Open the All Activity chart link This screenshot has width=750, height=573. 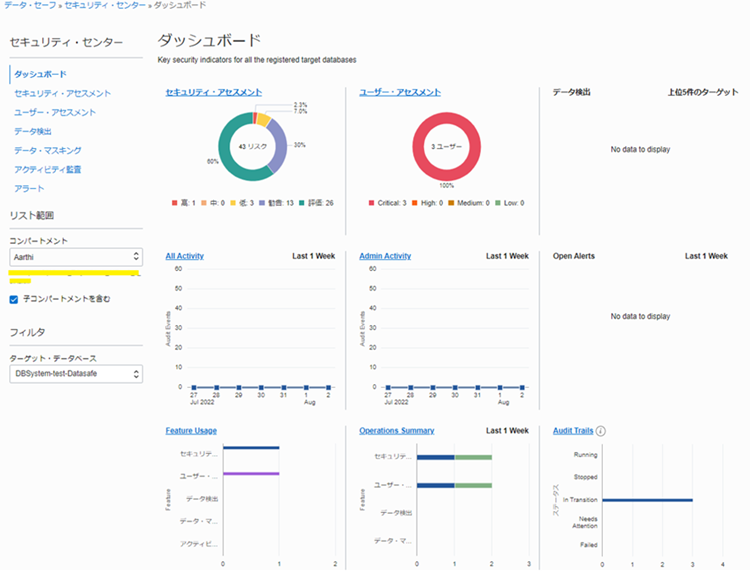(x=184, y=256)
